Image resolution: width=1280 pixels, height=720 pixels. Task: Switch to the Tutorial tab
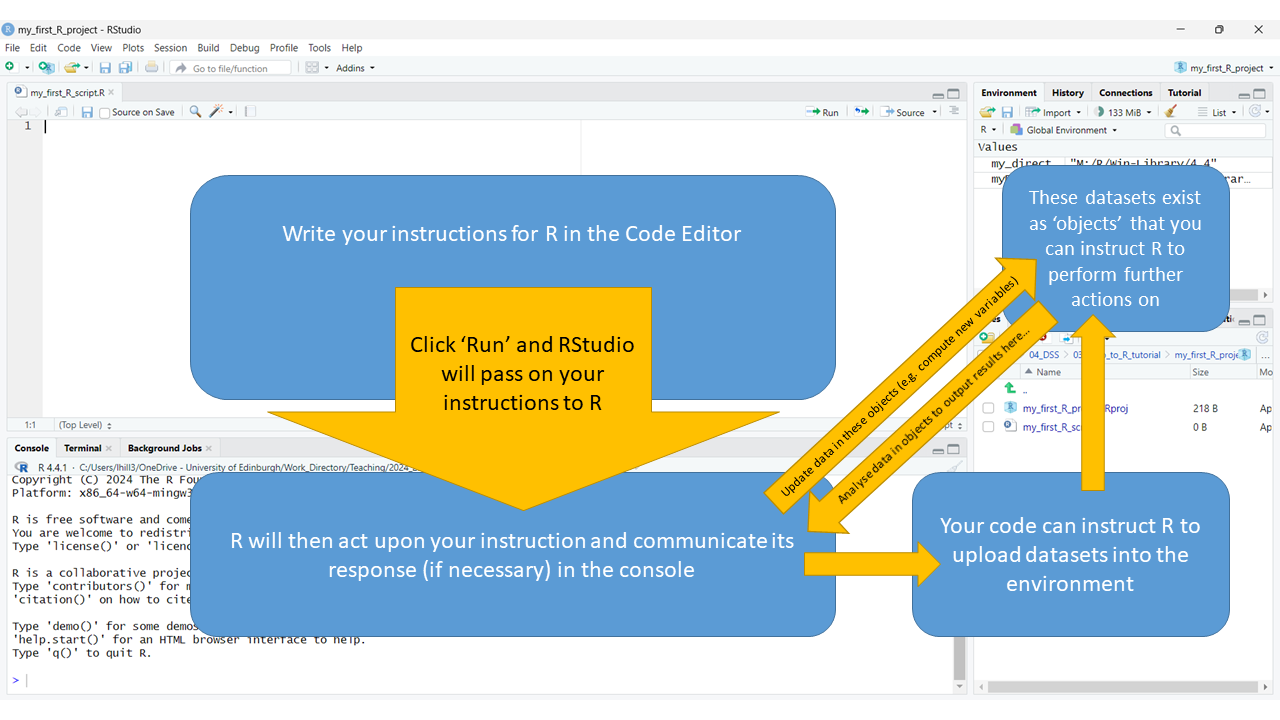(1185, 93)
